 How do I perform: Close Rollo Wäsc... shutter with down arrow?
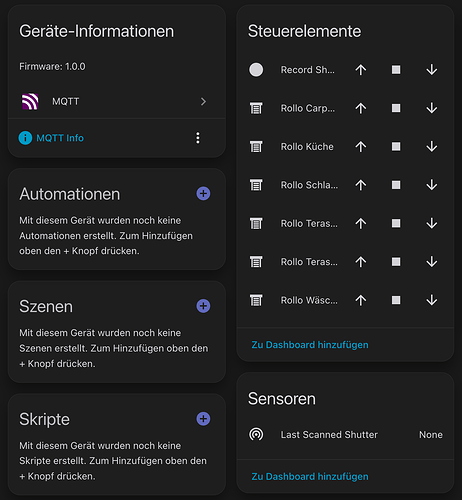click(432, 300)
